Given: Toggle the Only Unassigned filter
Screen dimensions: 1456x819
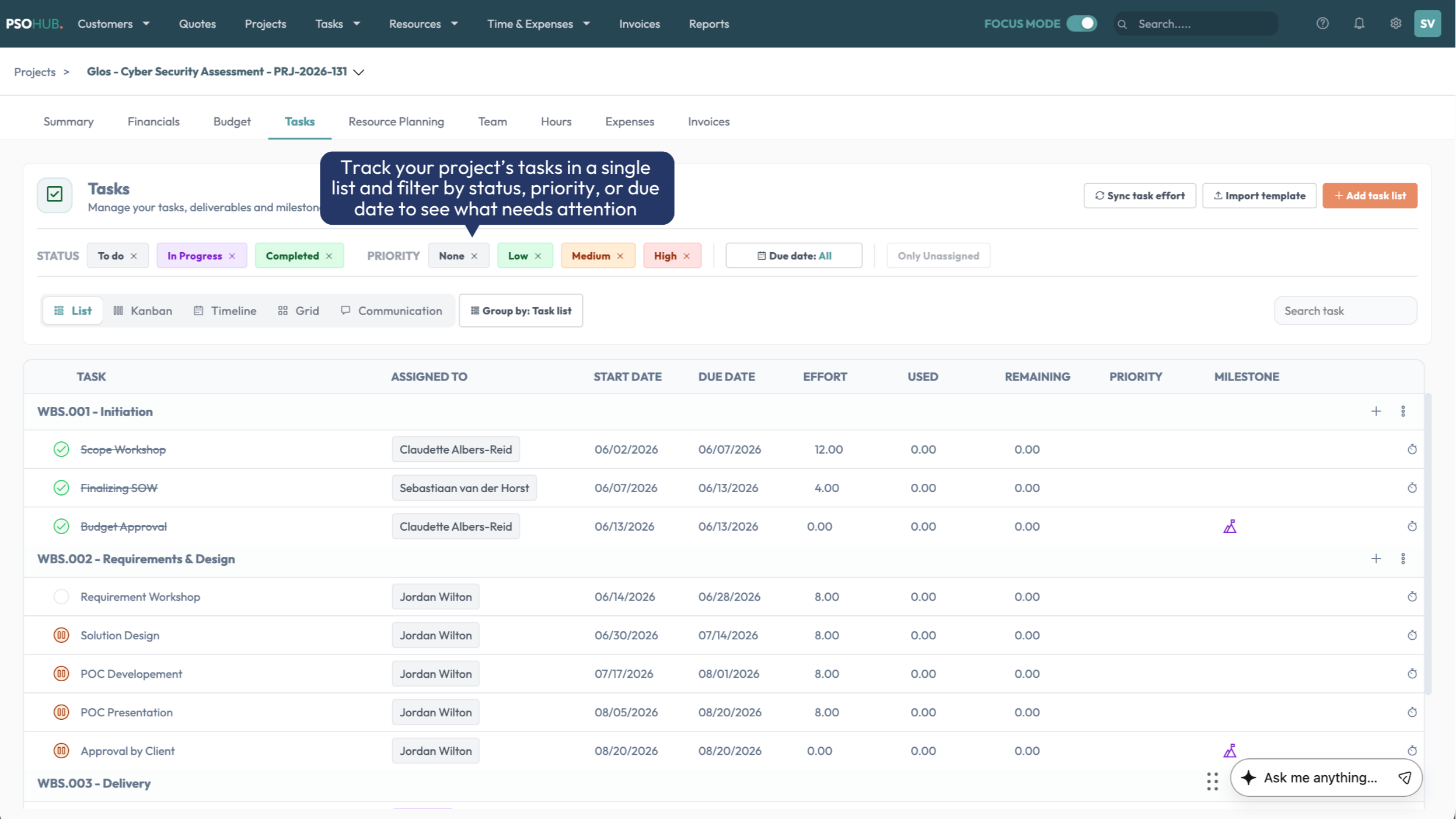Looking at the screenshot, I should pyautogui.click(x=938, y=256).
